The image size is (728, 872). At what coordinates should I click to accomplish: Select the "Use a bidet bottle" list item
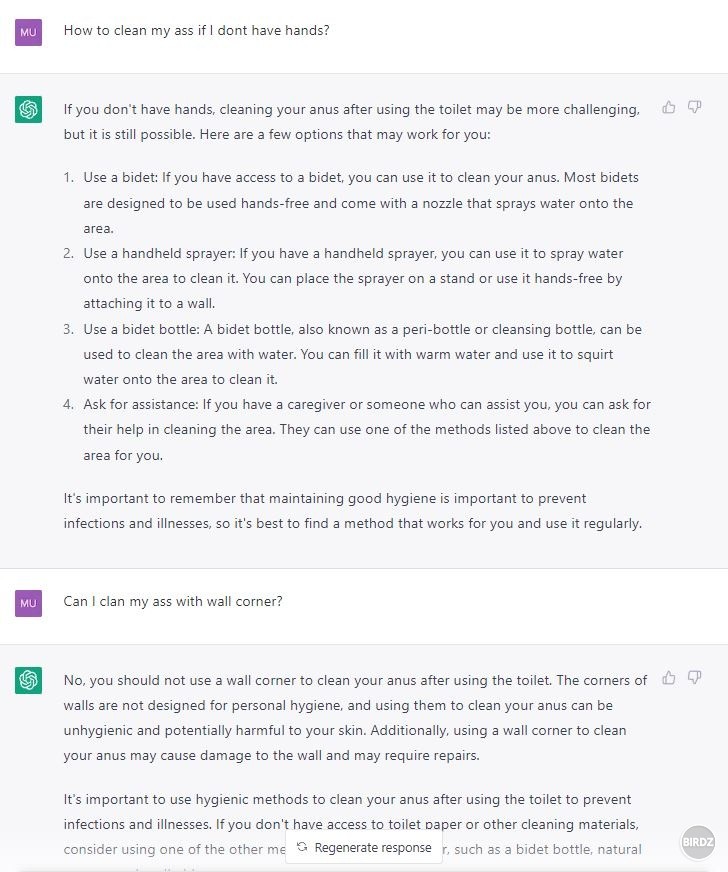[360, 354]
